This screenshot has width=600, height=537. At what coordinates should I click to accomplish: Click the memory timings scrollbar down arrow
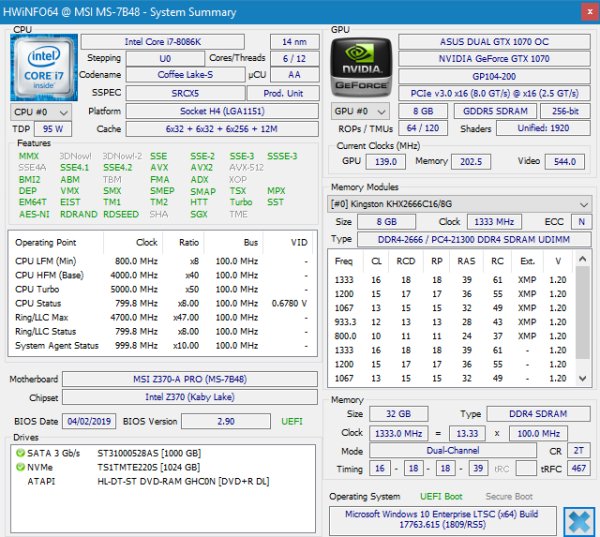click(582, 378)
